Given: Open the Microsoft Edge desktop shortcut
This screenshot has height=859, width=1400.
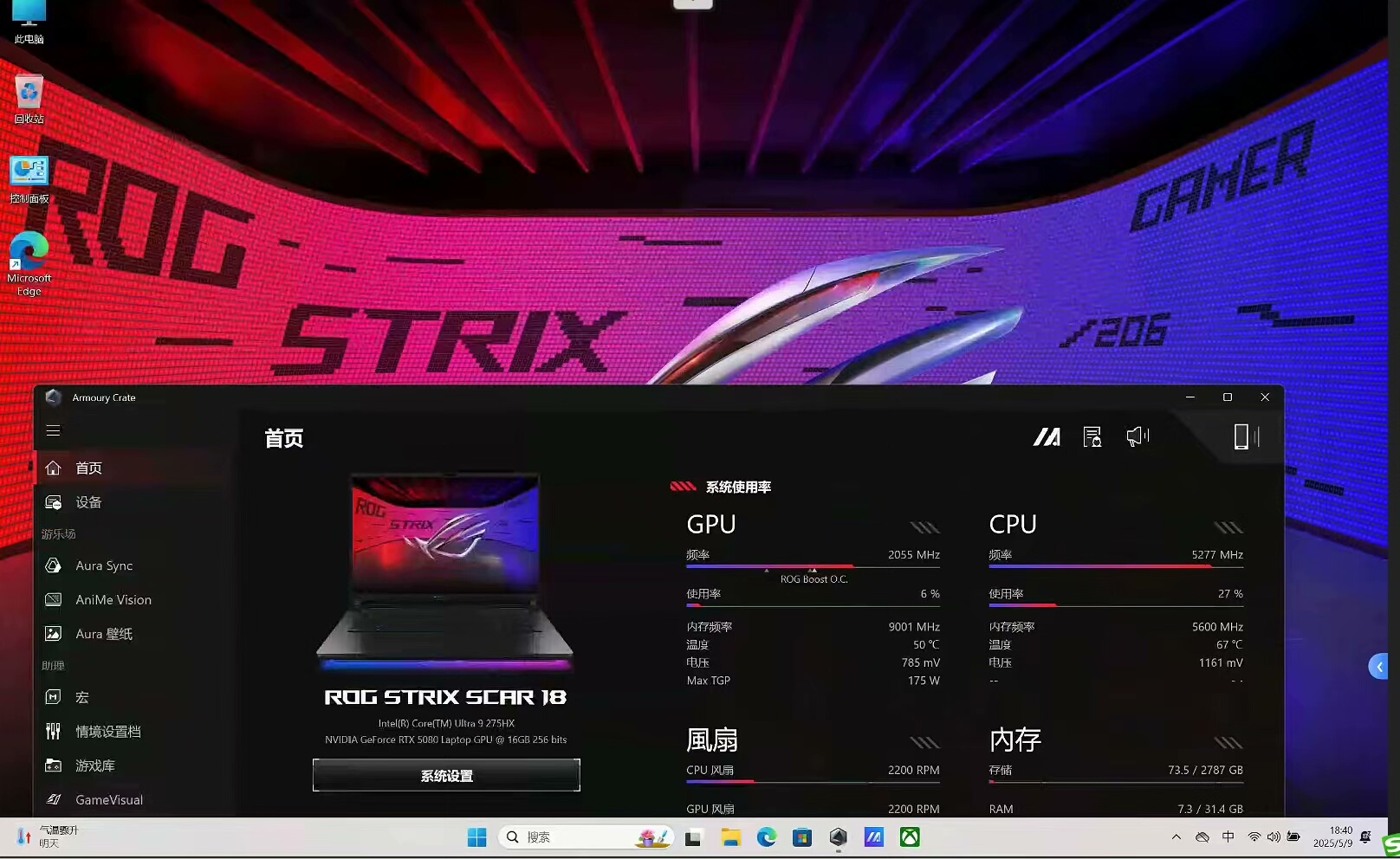Looking at the screenshot, I should click(x=29, y=264).
